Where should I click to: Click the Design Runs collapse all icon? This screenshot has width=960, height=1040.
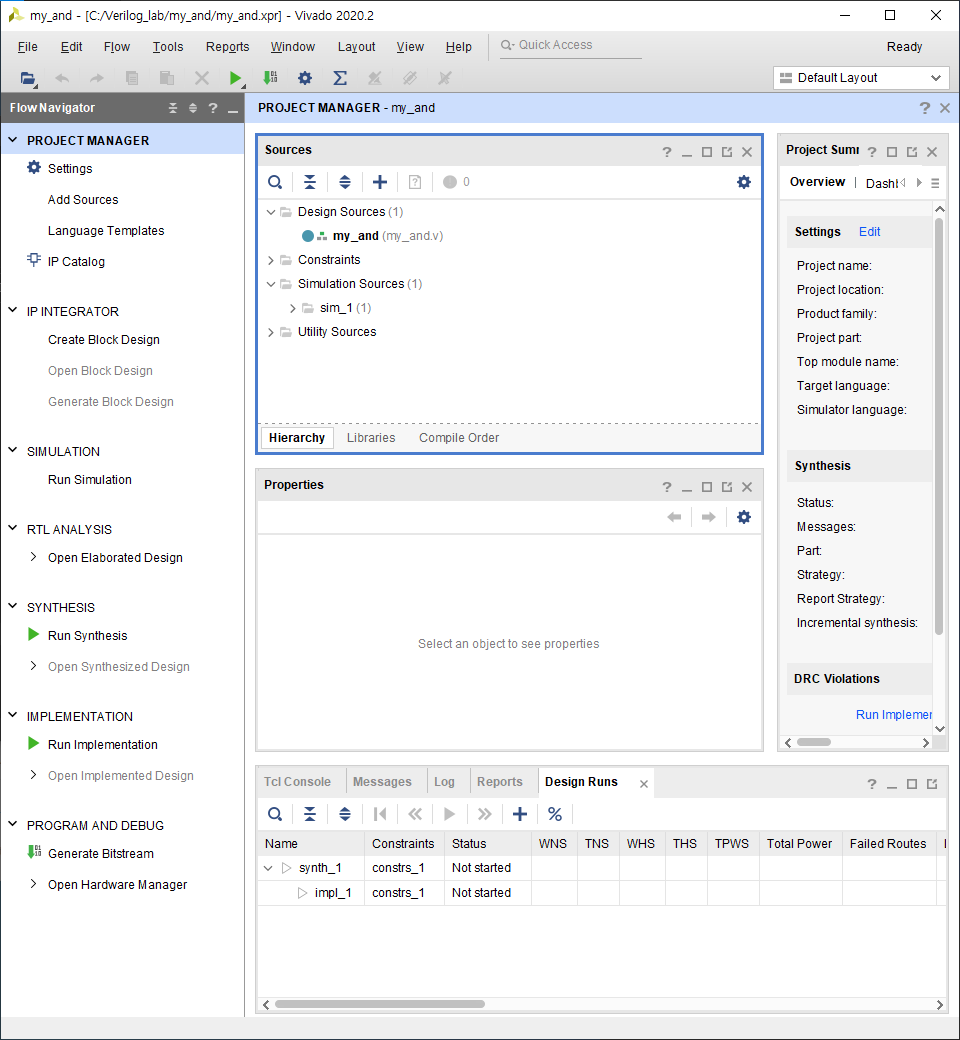click(x=310, y=814)
